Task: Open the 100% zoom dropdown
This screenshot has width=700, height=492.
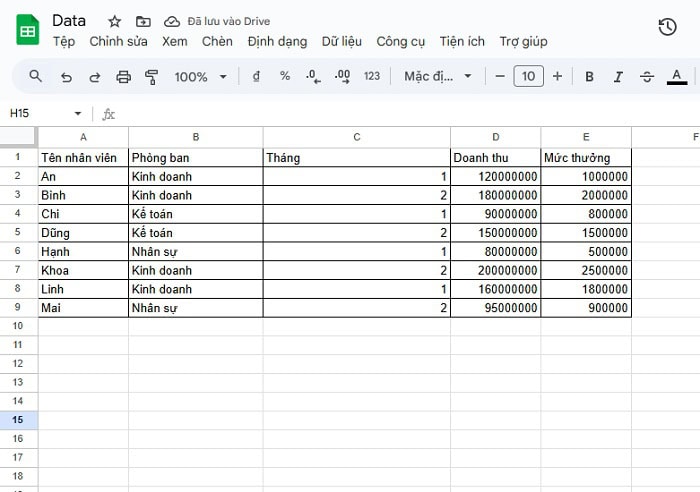Action: click(x=201, y=76)
